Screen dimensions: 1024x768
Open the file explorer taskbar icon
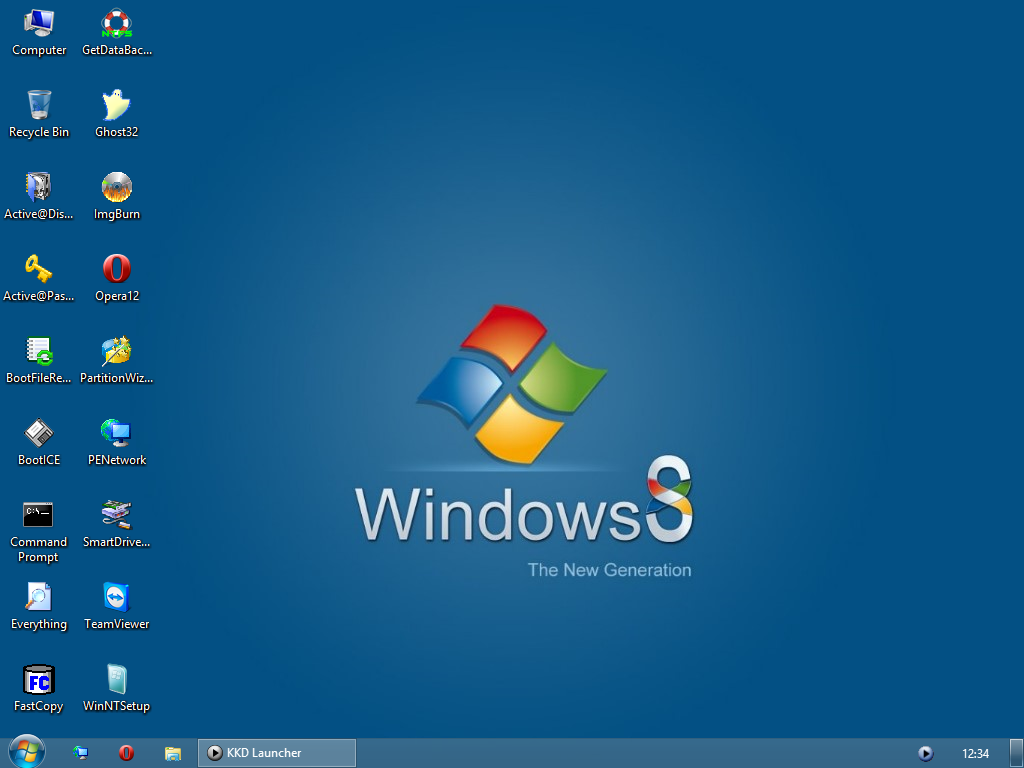[172, 753]
